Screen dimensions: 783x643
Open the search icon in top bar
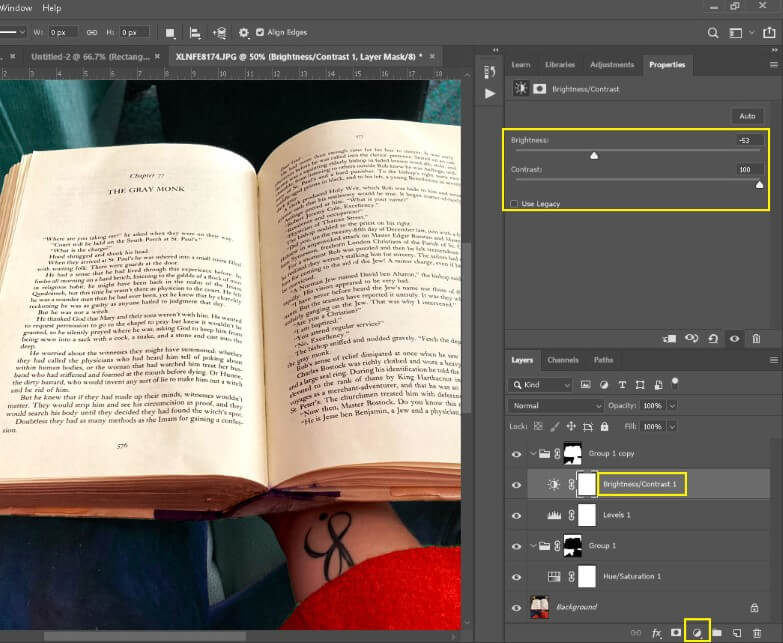713,33
